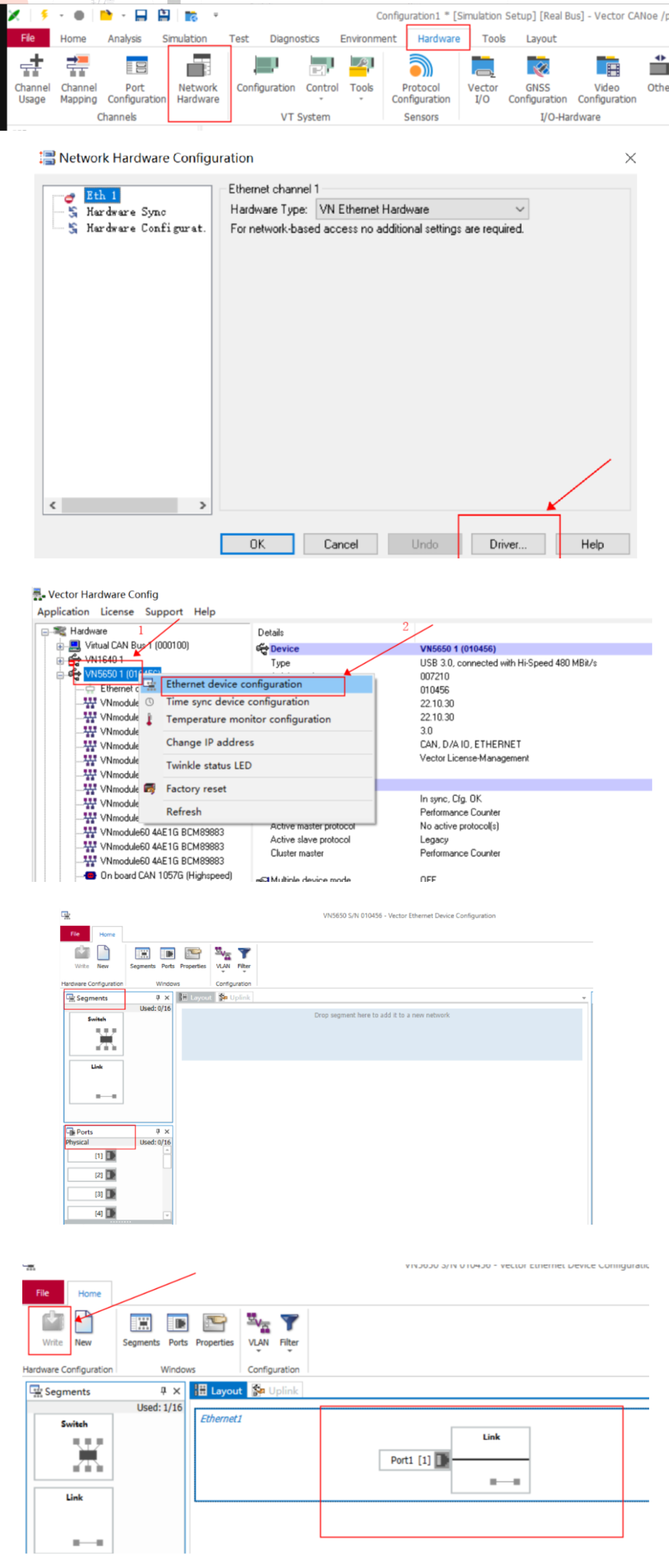Click the open configuration folder icon

[x=107, y=15]
